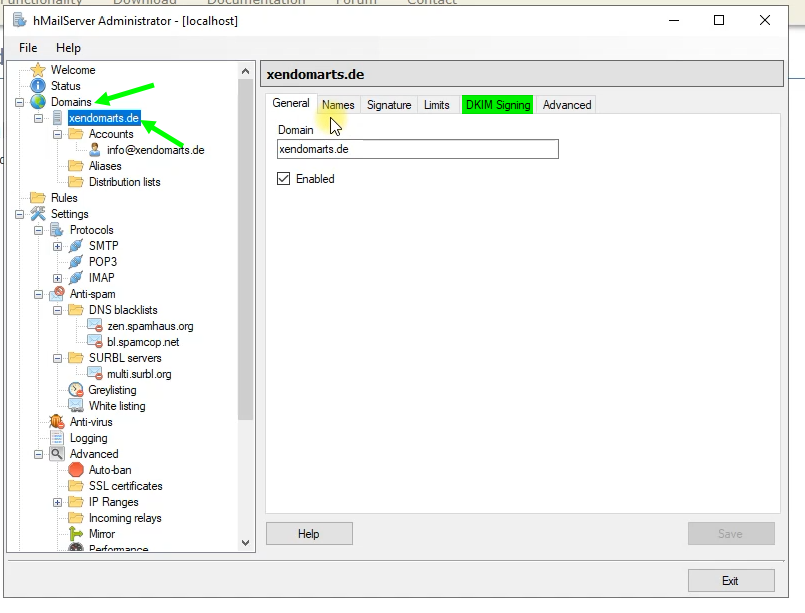Select info@xendomarts.de account in tree

point(156,150)
